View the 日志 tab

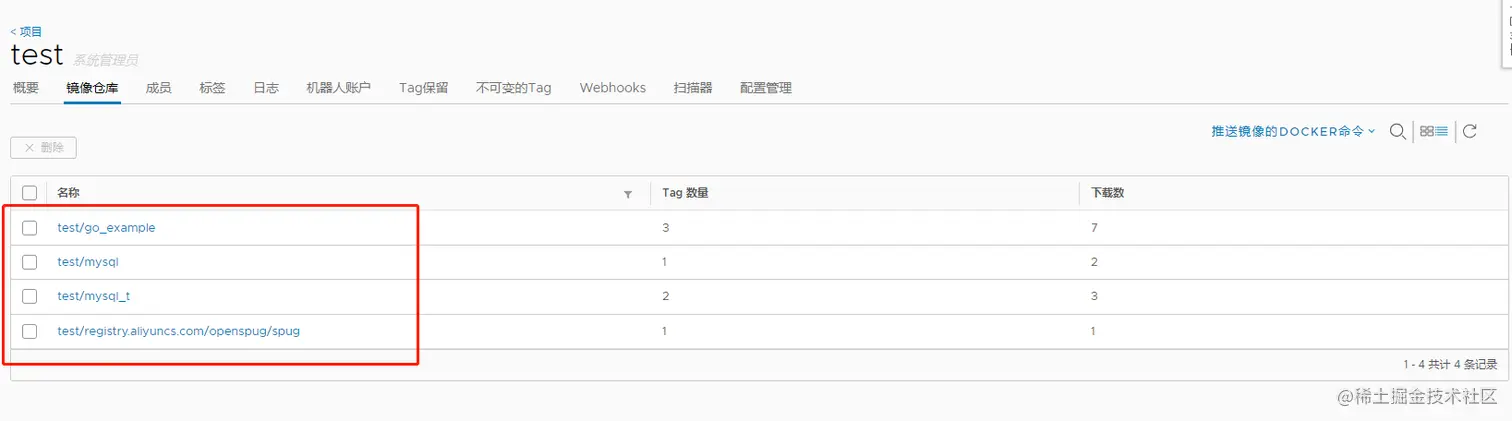pyautogui.click(x=266, y=88)
